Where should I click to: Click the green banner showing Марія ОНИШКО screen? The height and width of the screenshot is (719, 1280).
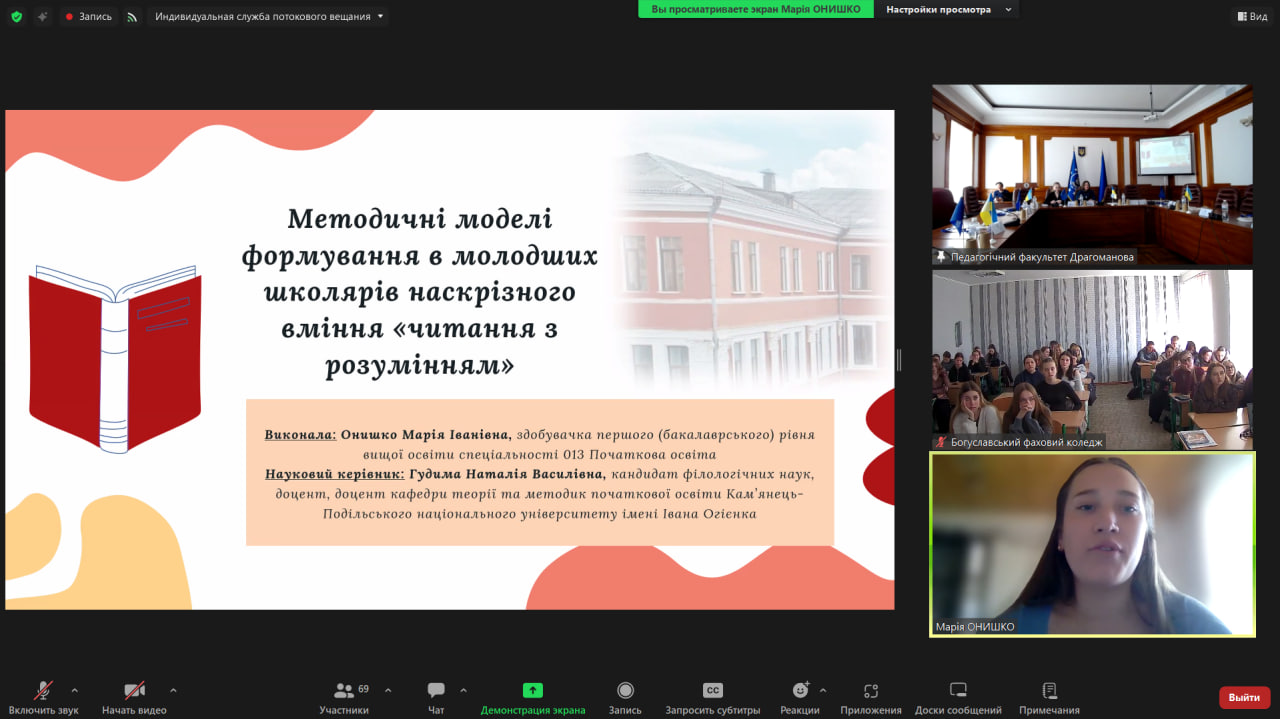(x=755, y=9)
